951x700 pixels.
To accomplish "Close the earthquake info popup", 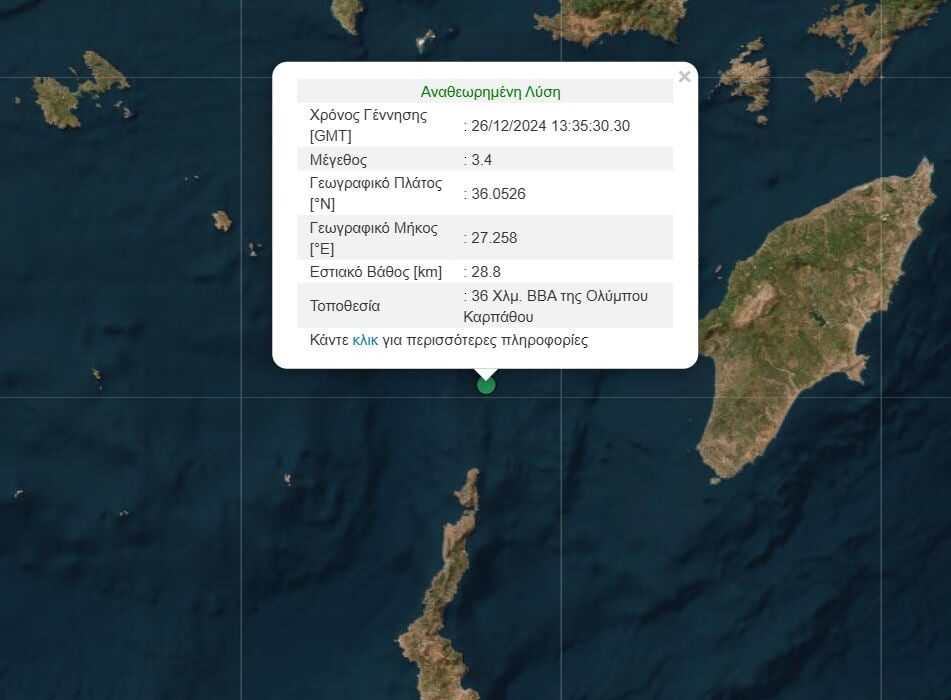I will [x=684, y=76].
